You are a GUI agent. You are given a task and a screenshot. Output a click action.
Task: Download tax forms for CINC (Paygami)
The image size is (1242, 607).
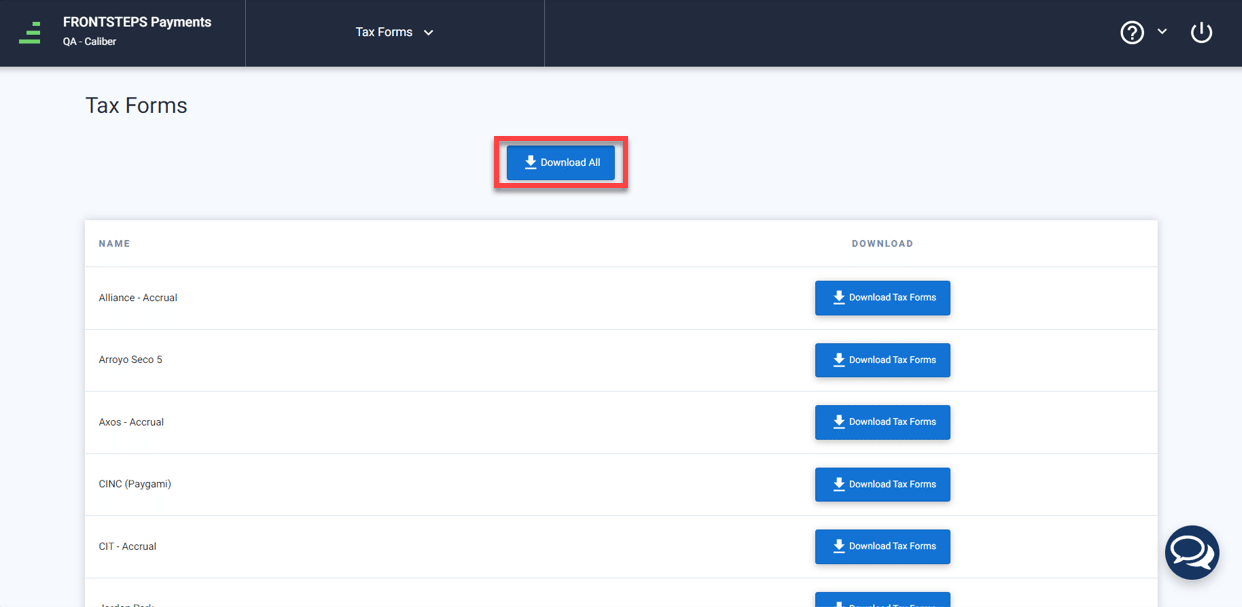(x=882, y=484)
